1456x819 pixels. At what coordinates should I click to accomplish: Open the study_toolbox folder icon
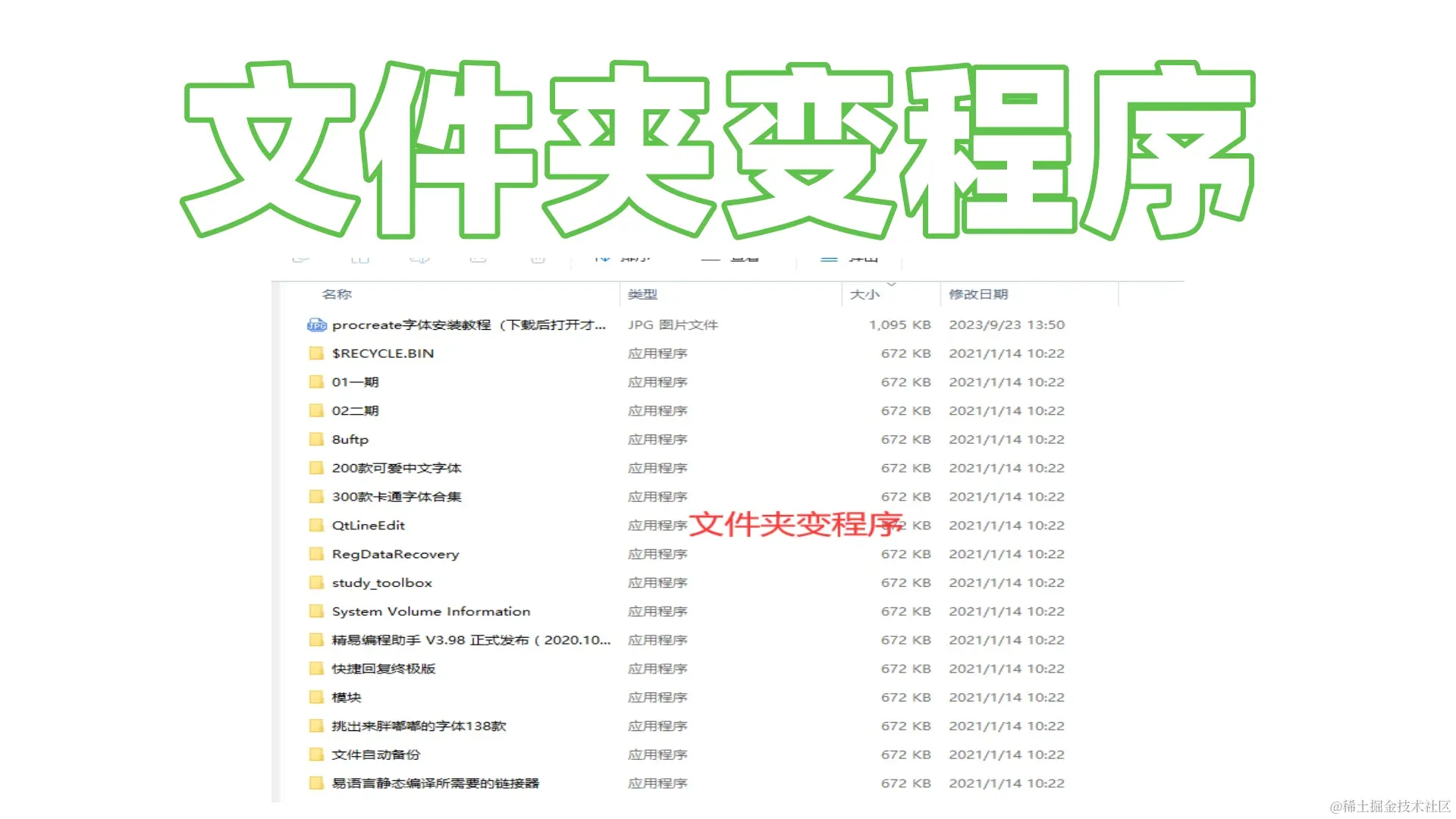317,582
